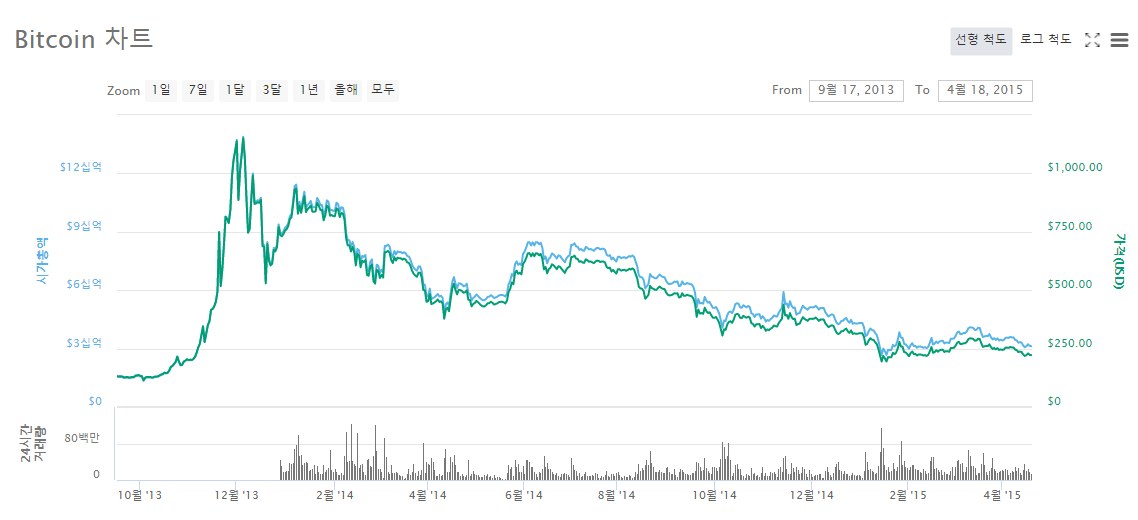1138x520 pixels.
Task: Click the $1,000.00 price axis value
Action: [x=1075, y=167]
